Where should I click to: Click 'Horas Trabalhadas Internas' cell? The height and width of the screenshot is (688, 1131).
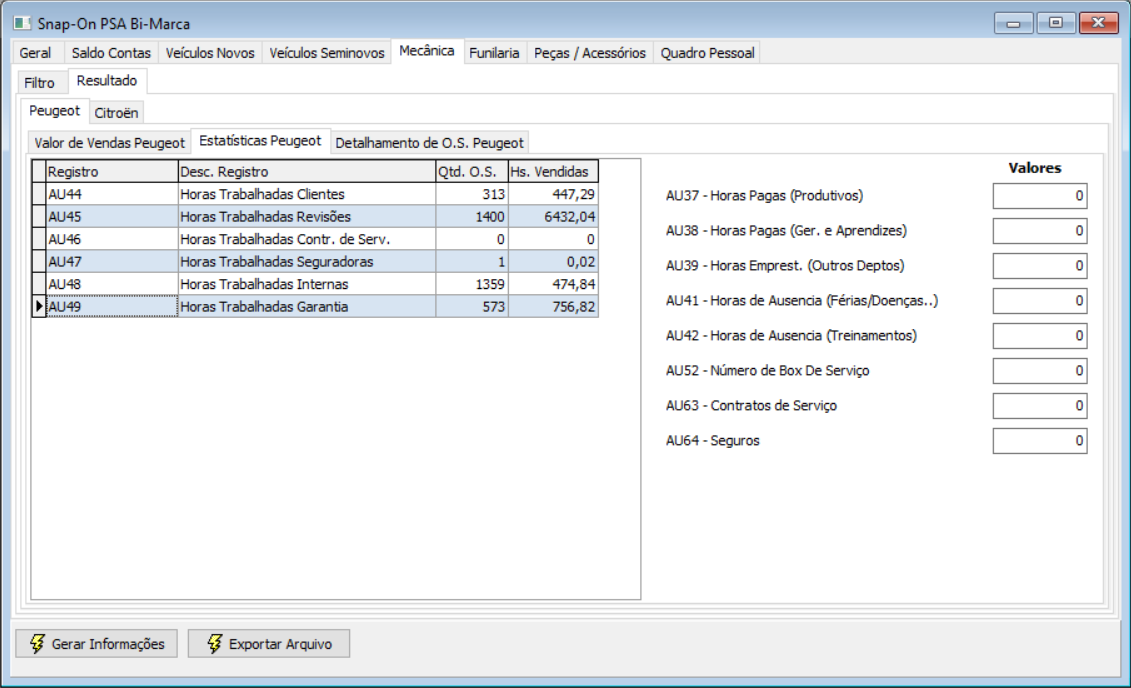(307, 283)
